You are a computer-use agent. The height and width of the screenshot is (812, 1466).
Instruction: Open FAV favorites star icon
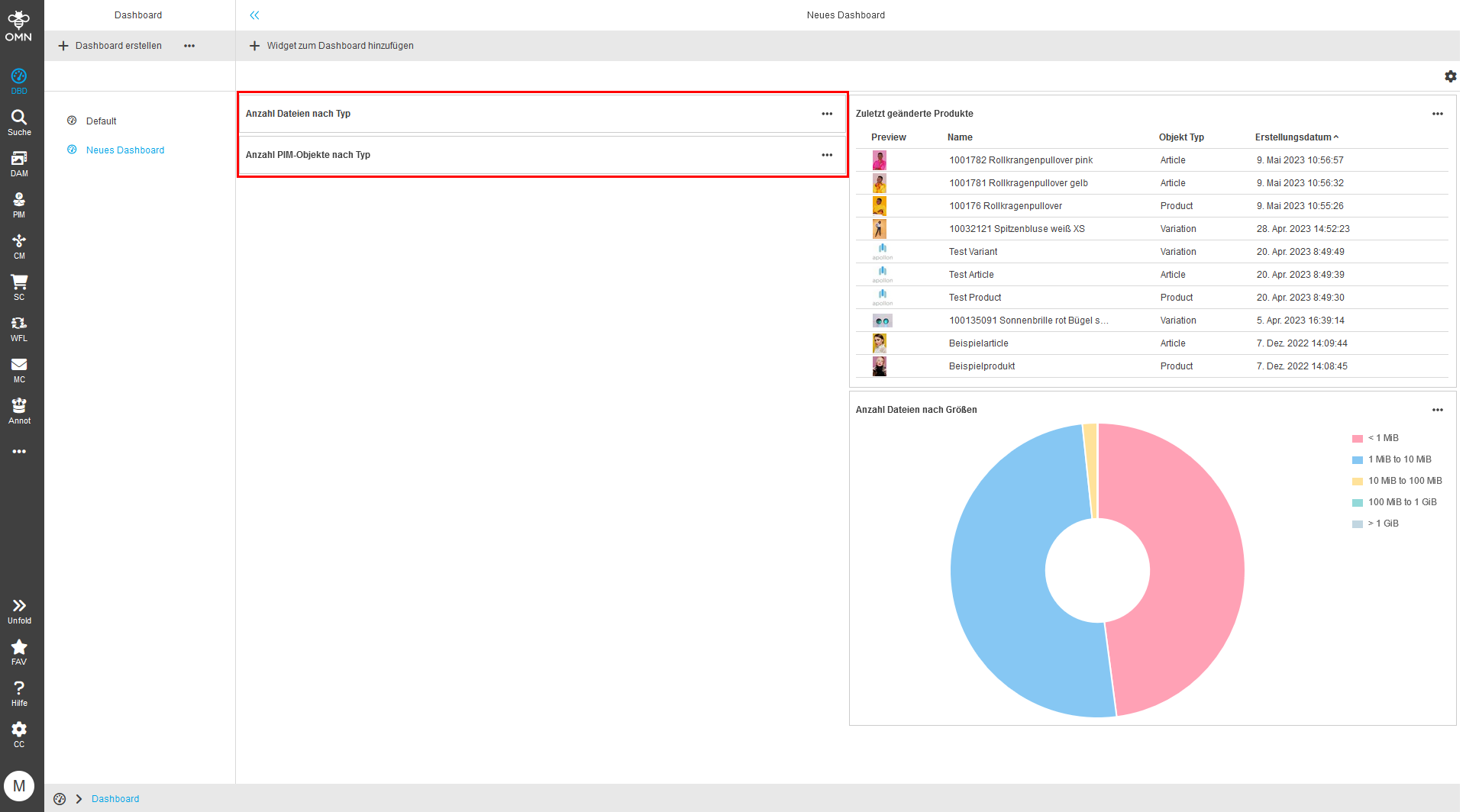19,651
